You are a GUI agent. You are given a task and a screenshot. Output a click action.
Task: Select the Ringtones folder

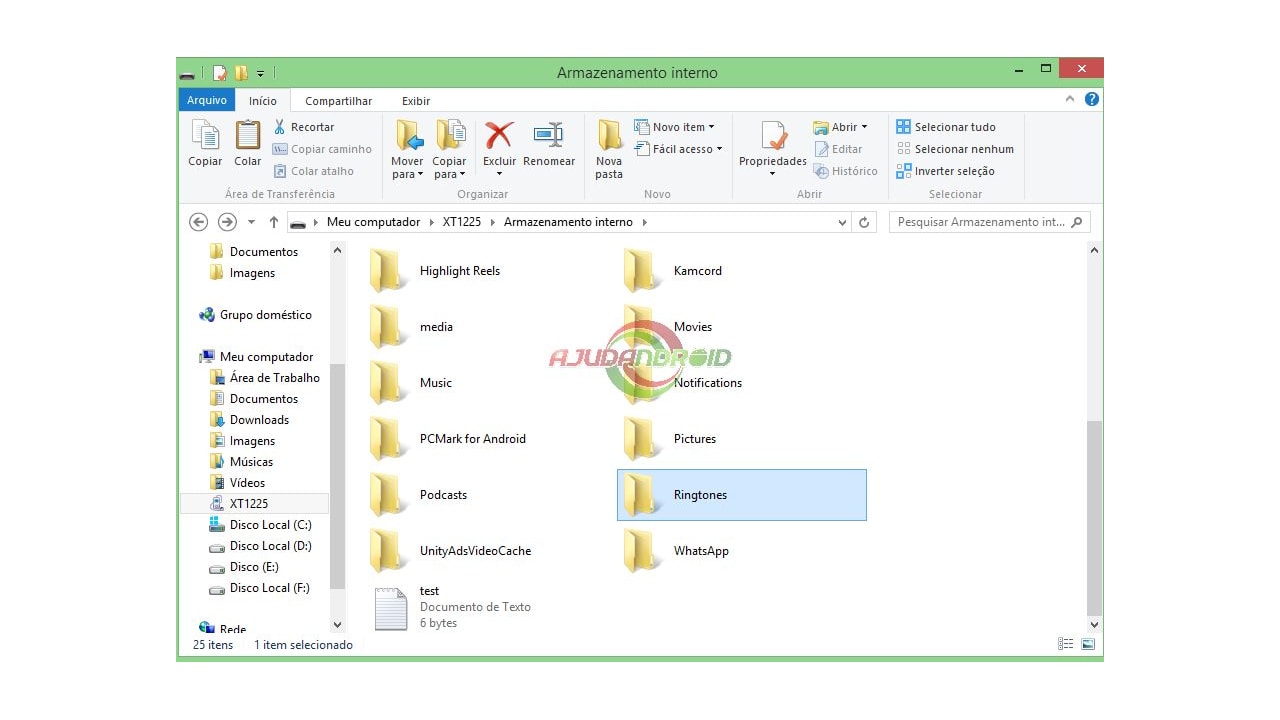[x=742, y=495]
